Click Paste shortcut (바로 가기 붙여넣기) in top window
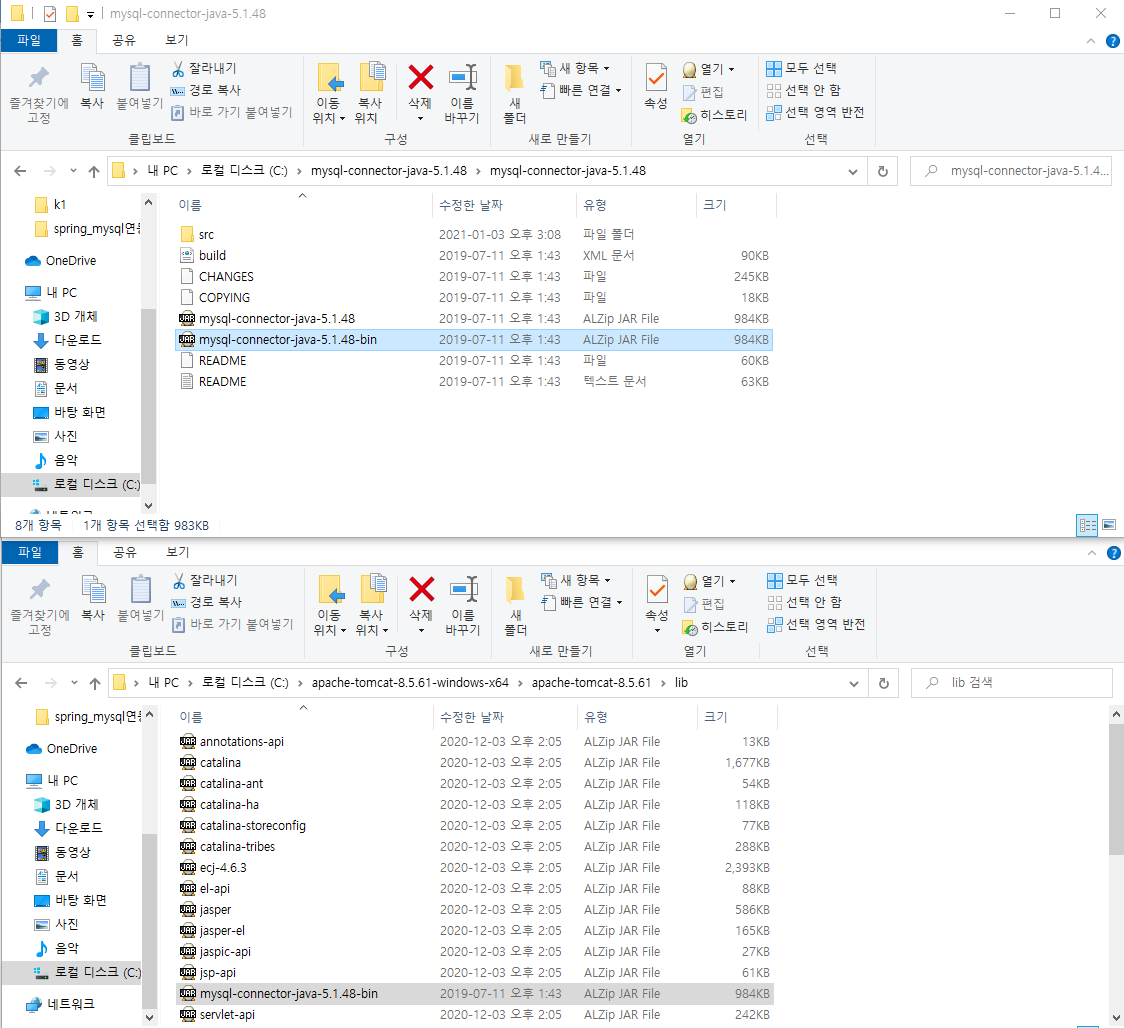Viewport: 1124px width, 1028px height. coord(232,113)
